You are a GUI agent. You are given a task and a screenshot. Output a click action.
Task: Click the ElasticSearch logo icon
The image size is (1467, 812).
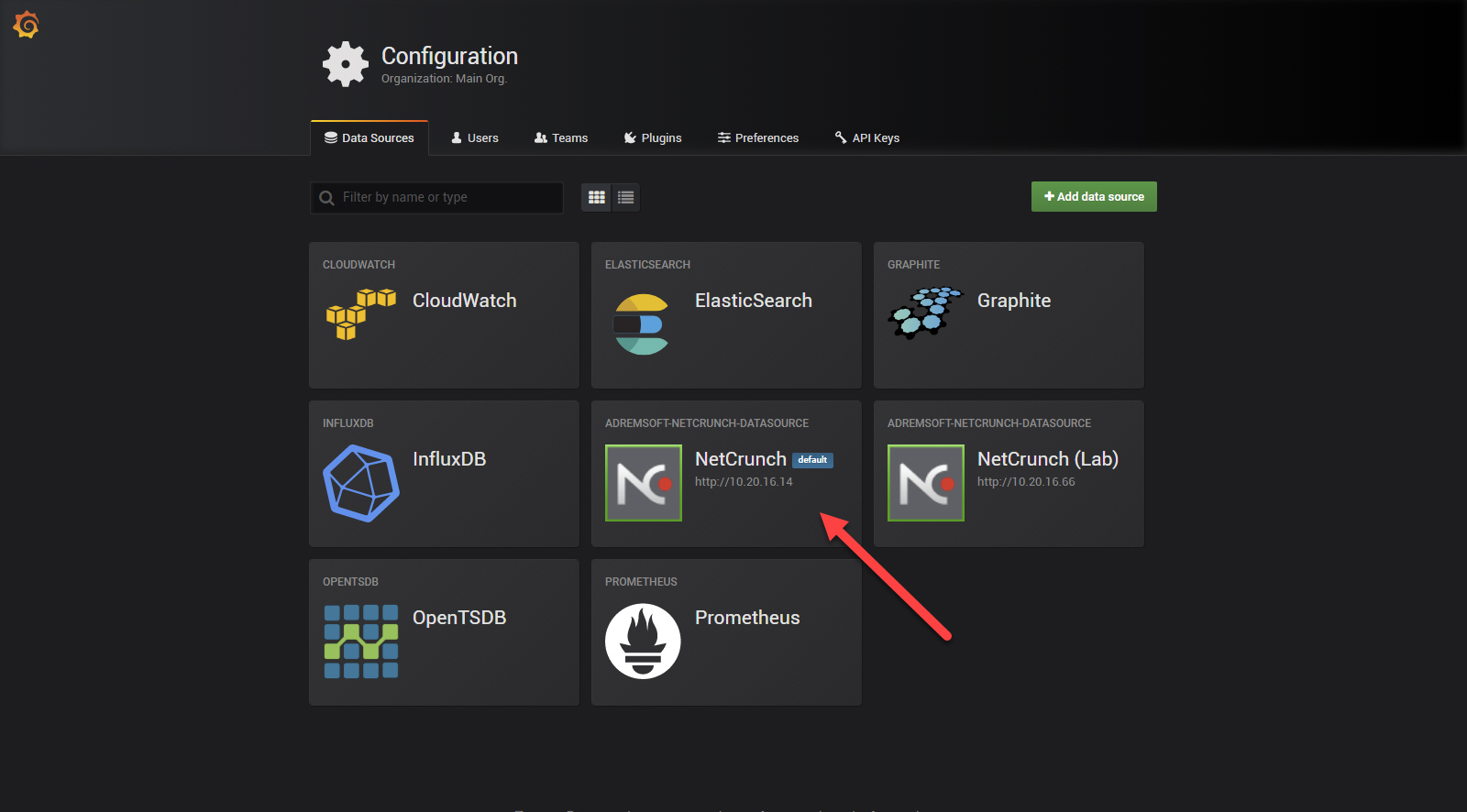tap(641, 324)
